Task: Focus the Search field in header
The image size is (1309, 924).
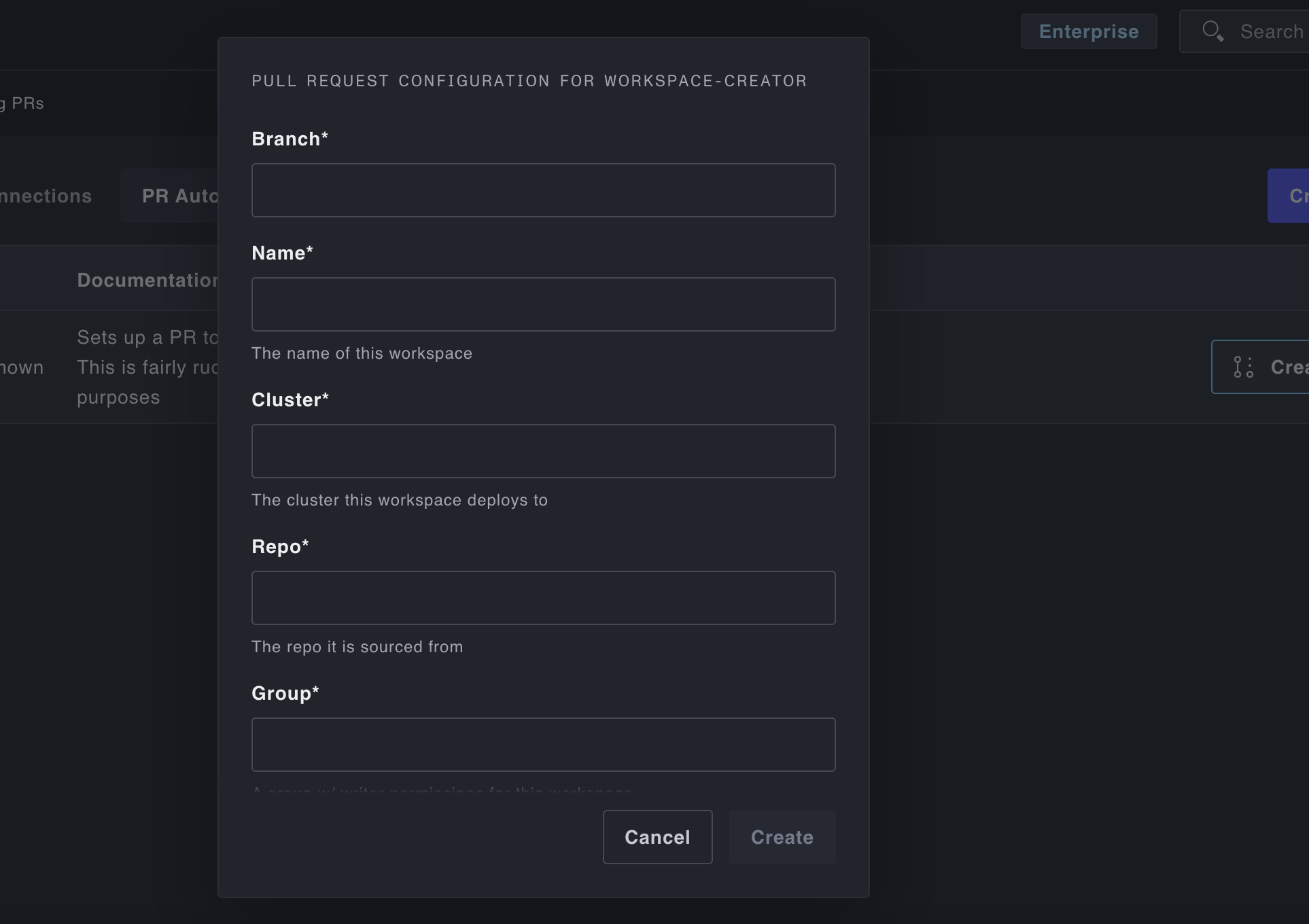Action: pos(1271,31)
